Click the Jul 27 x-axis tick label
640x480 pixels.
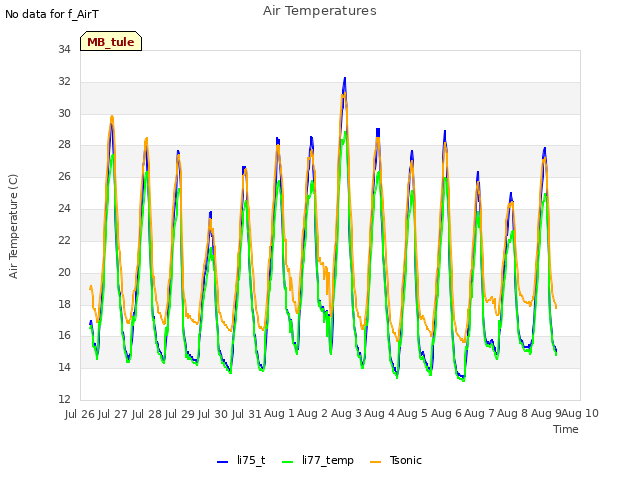pos(114,414)
